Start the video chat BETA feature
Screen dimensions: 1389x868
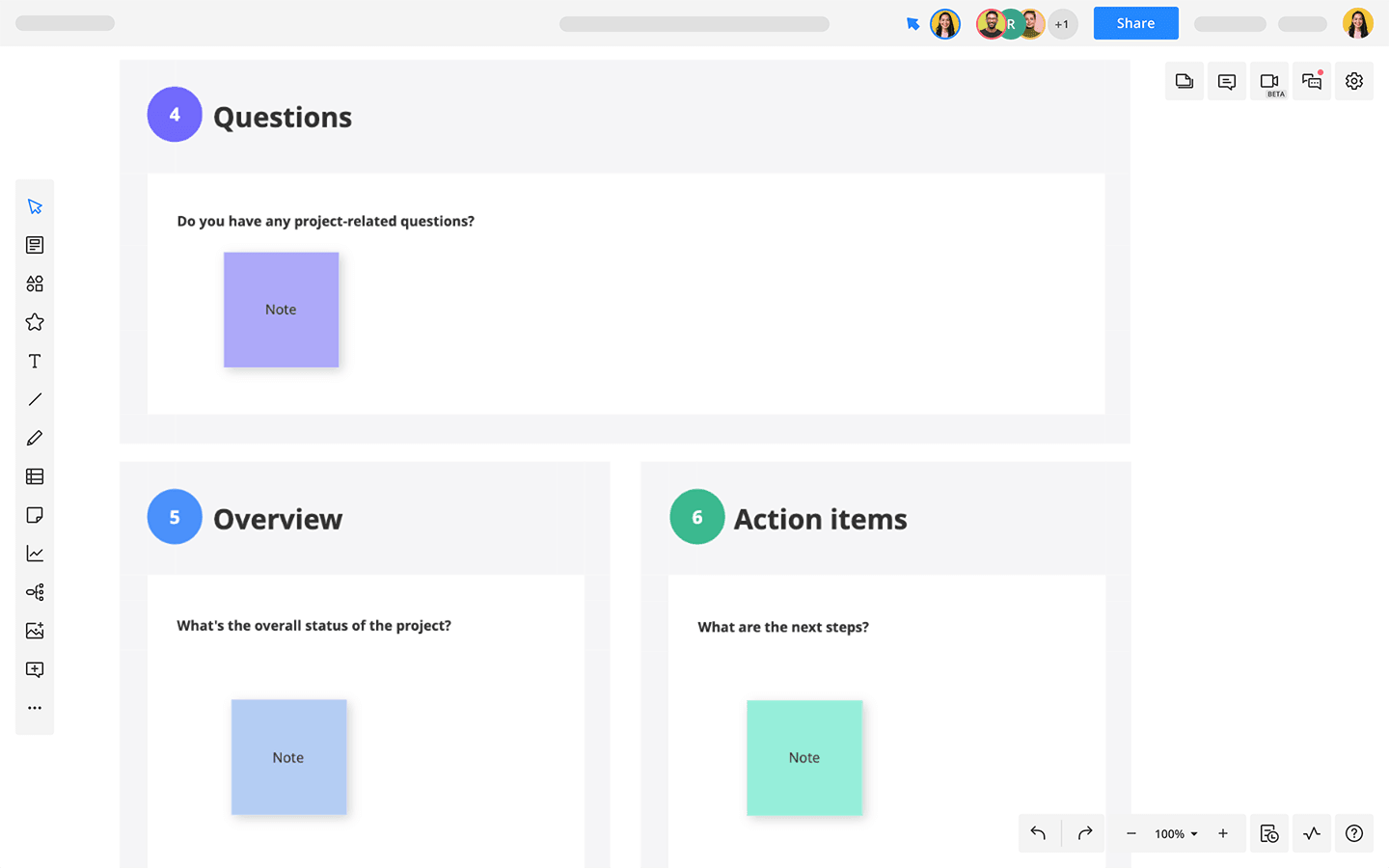coord(1269,82)
